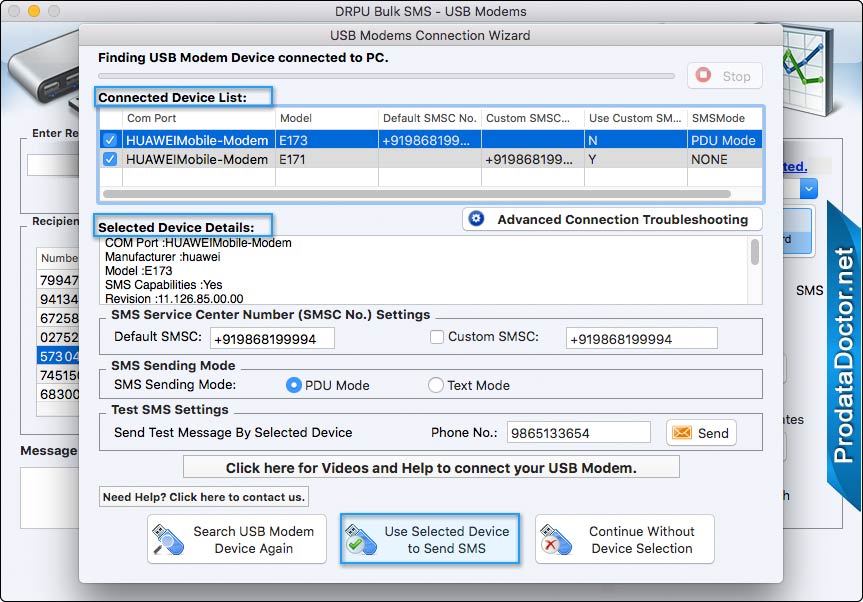Click the Default SMSC No. column header
The width and height of the screenshot is (863, 602).
click(x=429, y=118)
